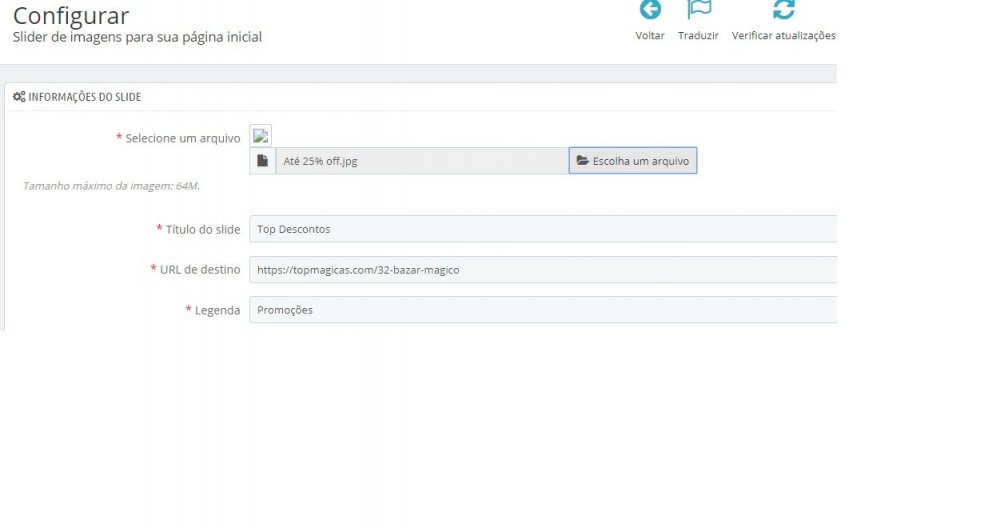Click the 'INFORMAÇÕES DO SLIDE' heading
The width and height of the screenshot is (1000, 528).
click(x=84, y=97)
